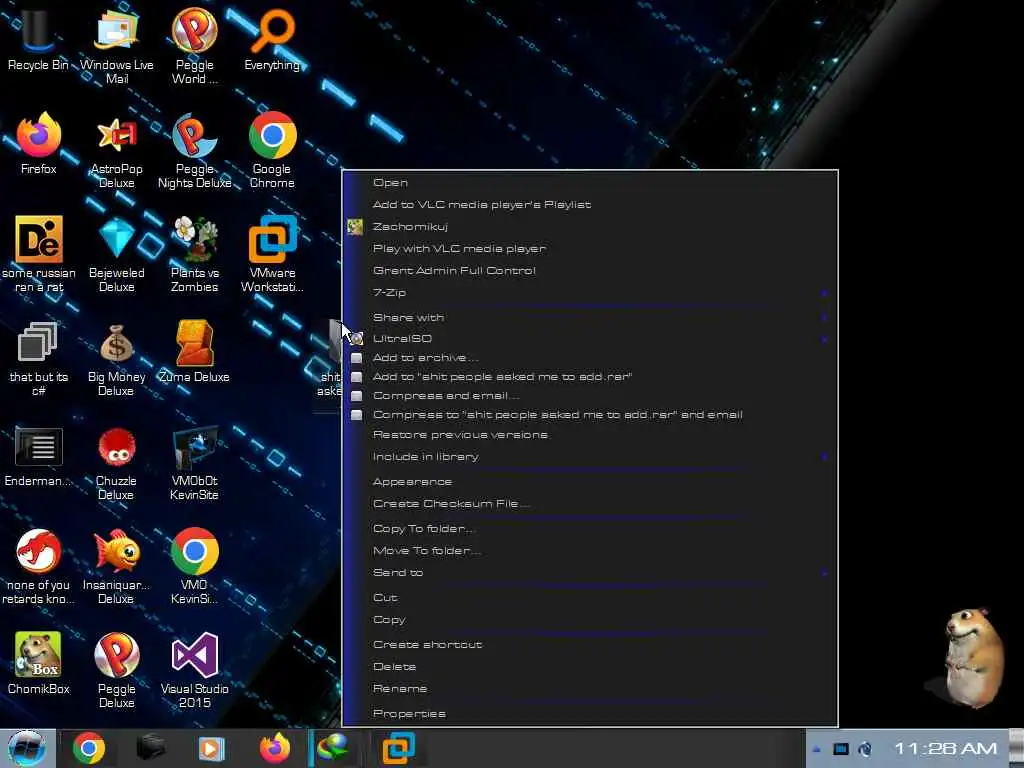Viewport: 1024px width, 768px height.
Task: Show hidden system tray icons
Action: tap(816, 749)
